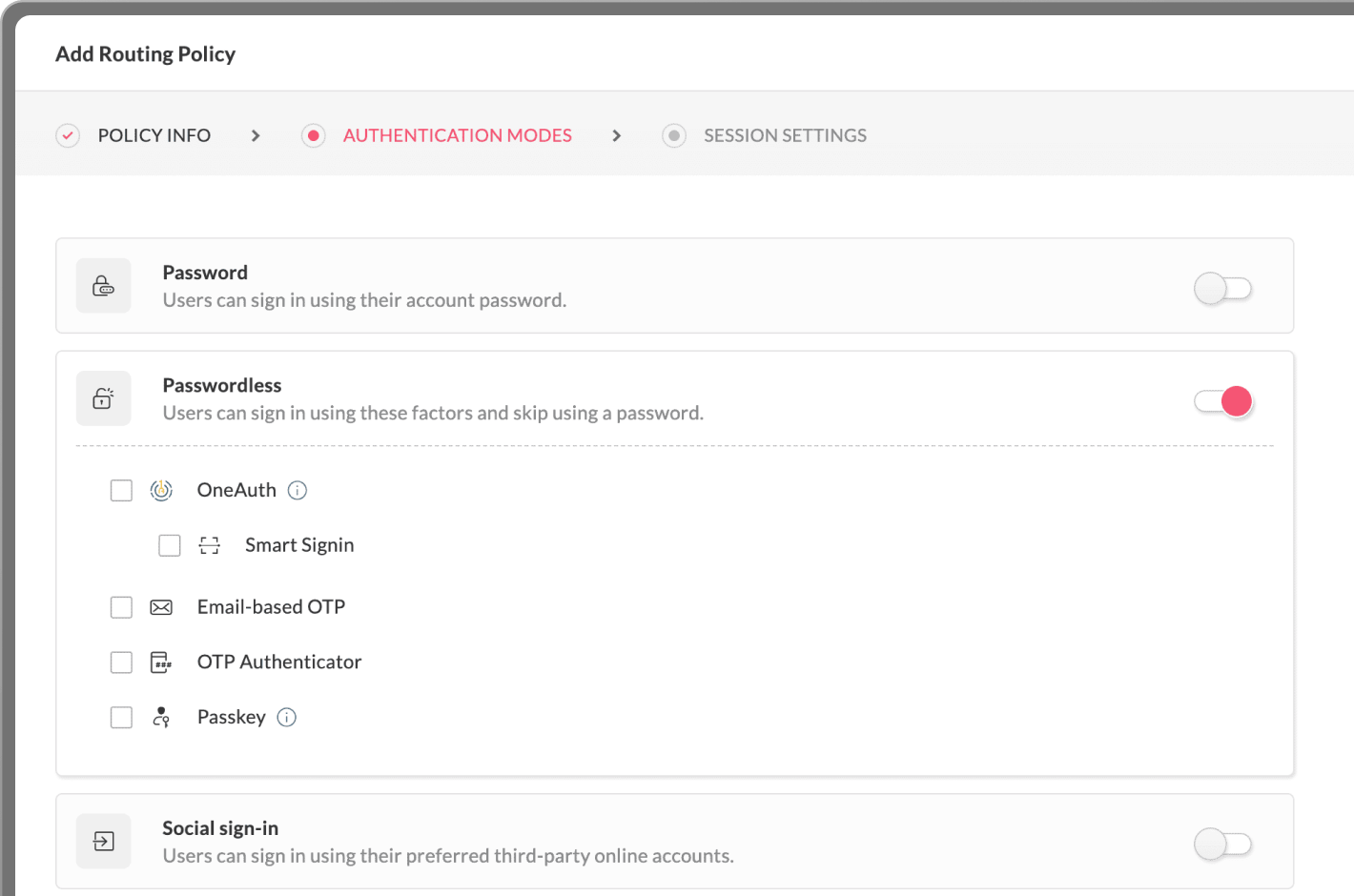
Task: Enable the Social sign-in toggle
Action: tap(1223, 844)
